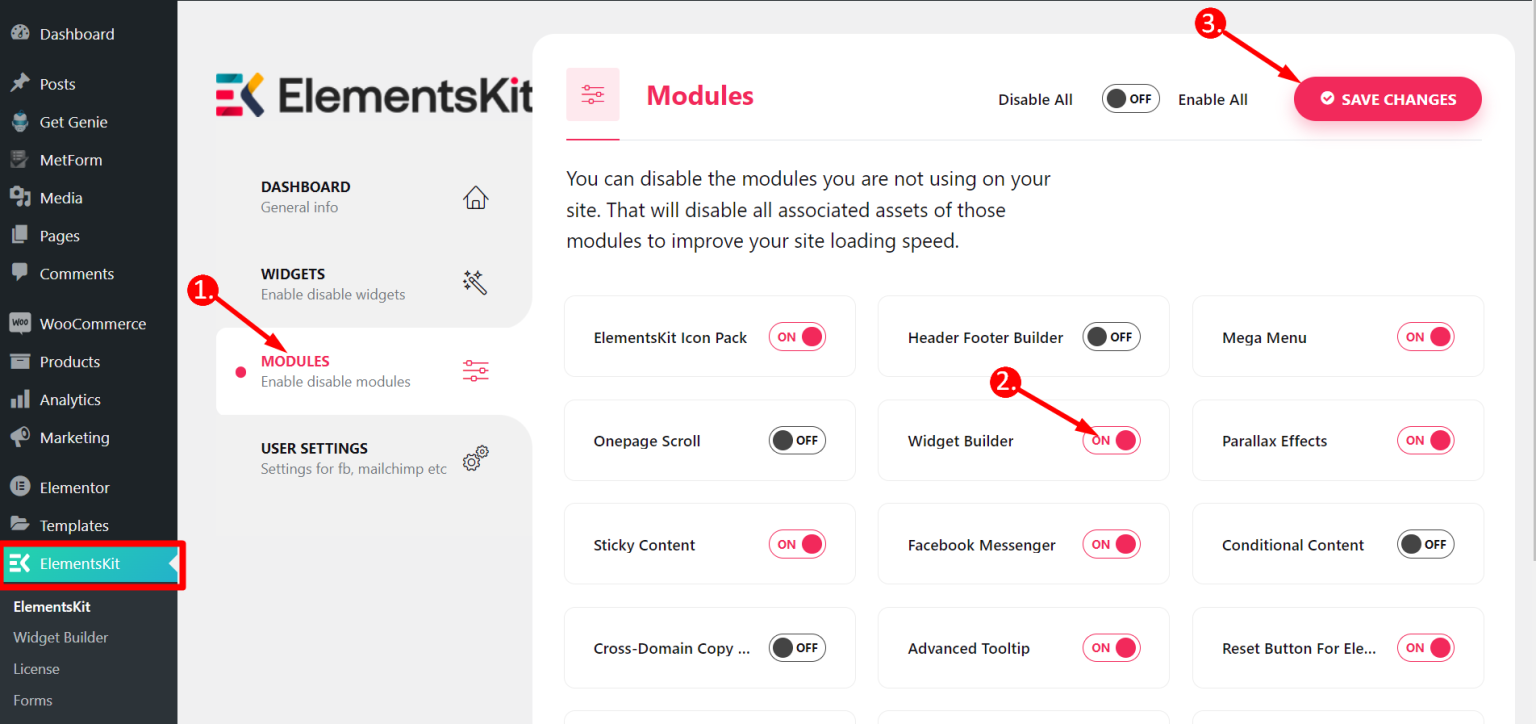Click the ElementsKit logo at top
1536x724 pixels.
coord(374,95)
